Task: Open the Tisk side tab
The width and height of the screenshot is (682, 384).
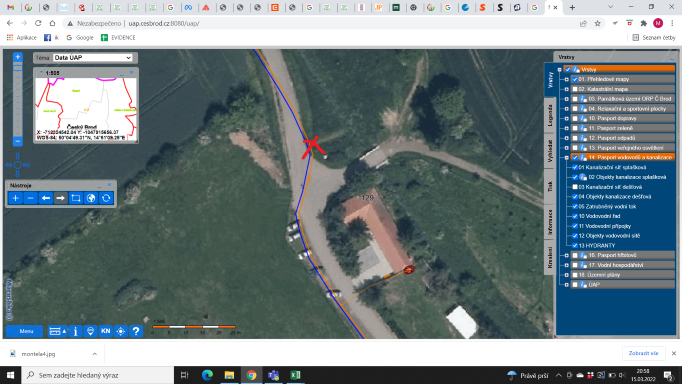Action: pos(550,187)
